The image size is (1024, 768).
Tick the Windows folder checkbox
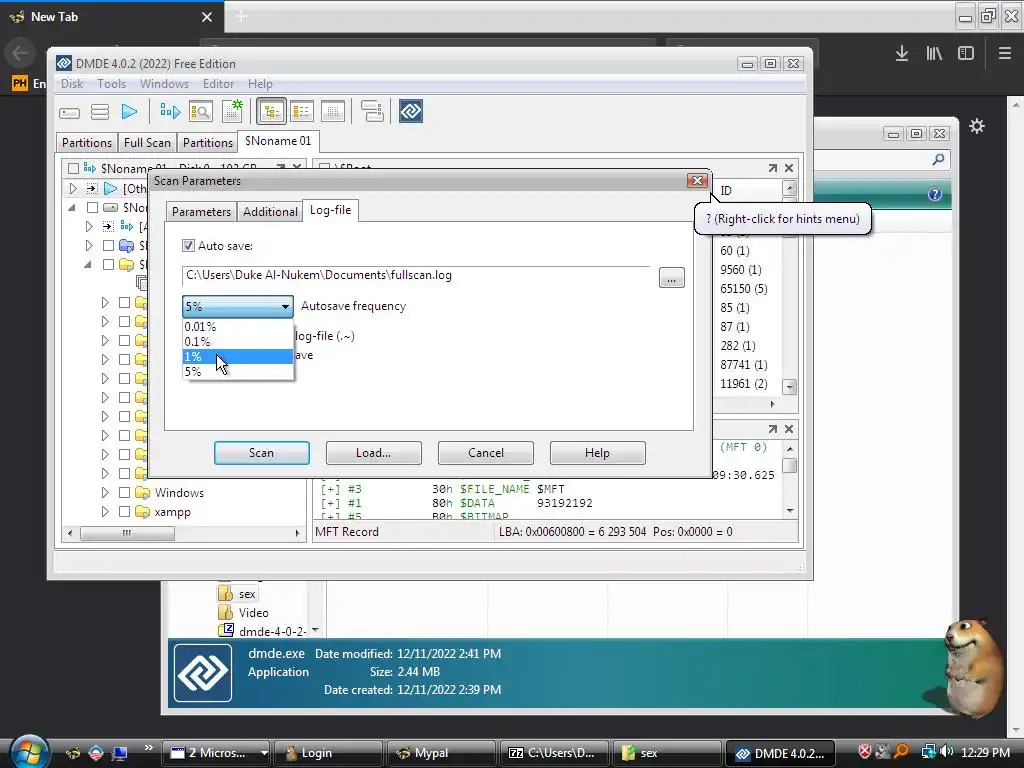tap(124, 492)
